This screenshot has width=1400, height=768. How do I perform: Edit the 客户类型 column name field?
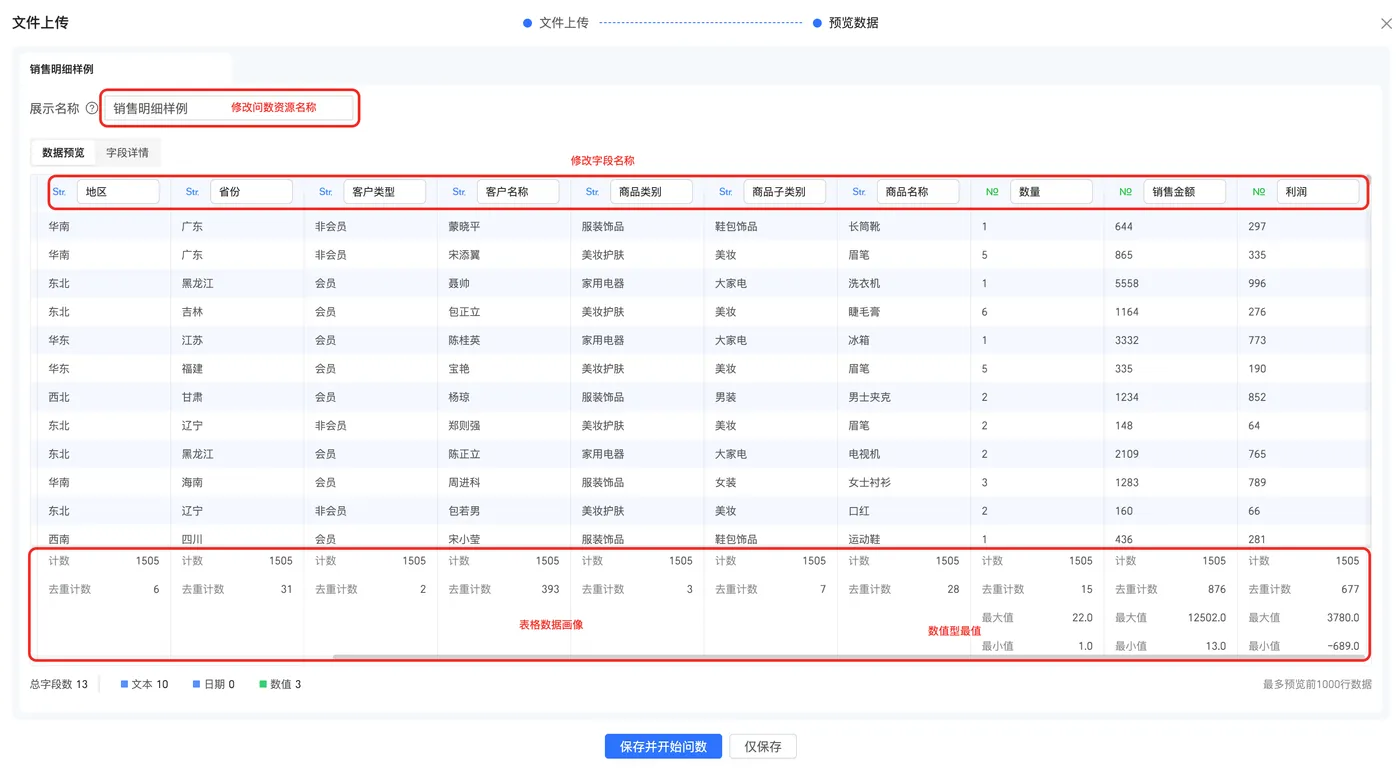click(x=385, y=192)
